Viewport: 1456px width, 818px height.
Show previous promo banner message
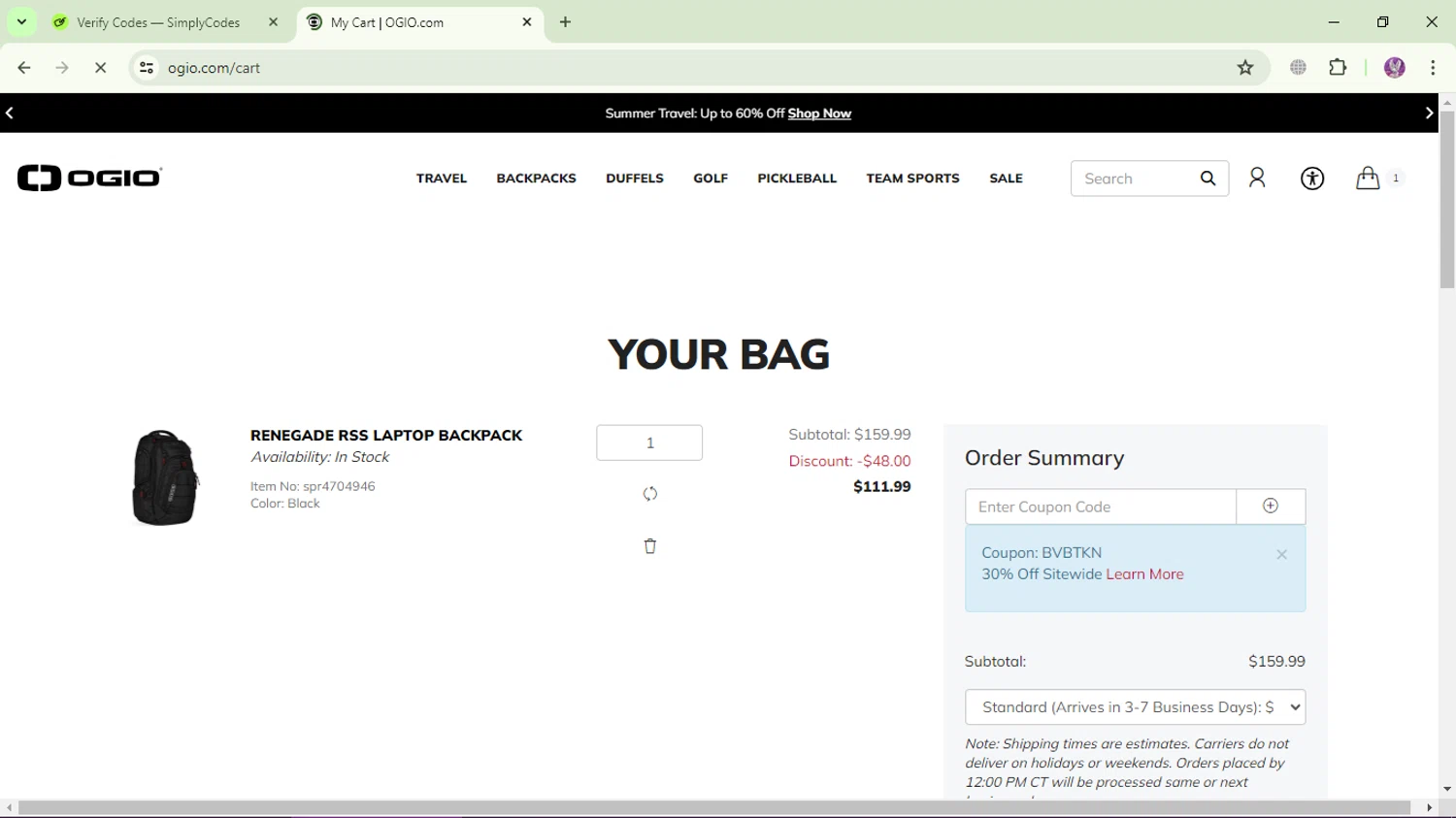pyautogui.click(x=10, y=114)
